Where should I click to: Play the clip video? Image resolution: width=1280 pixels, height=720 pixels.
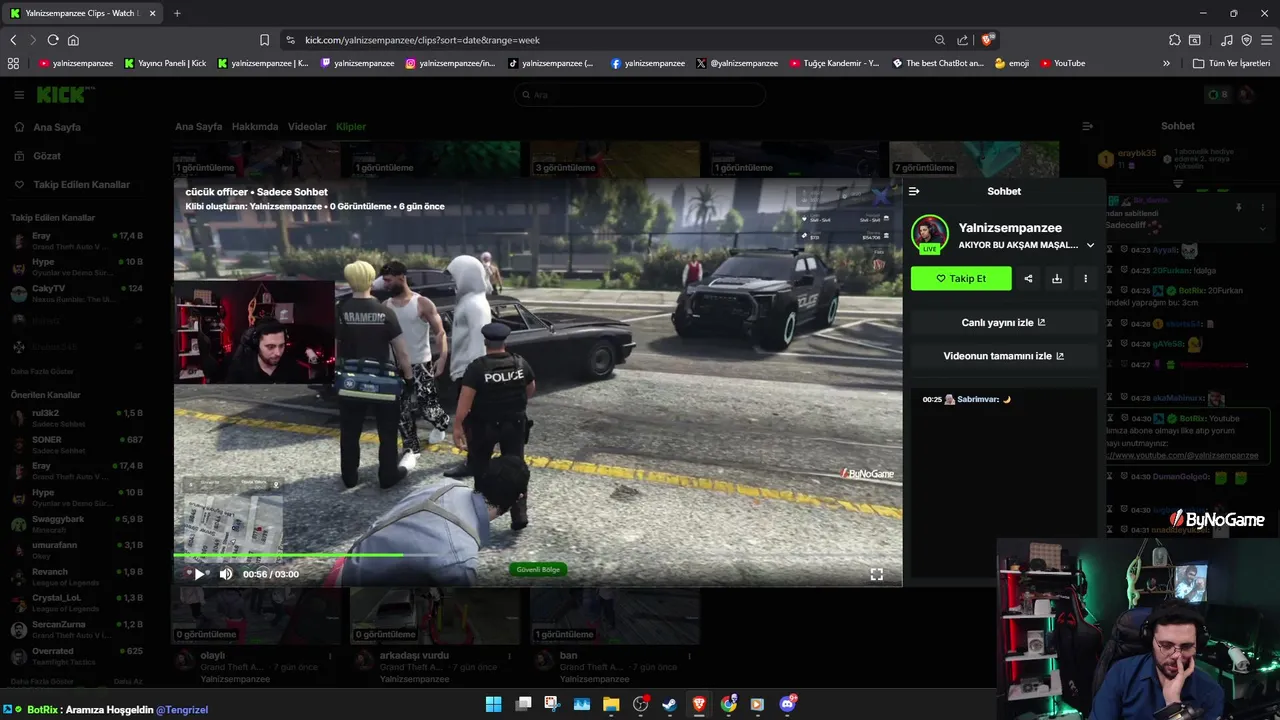point(199,574)
